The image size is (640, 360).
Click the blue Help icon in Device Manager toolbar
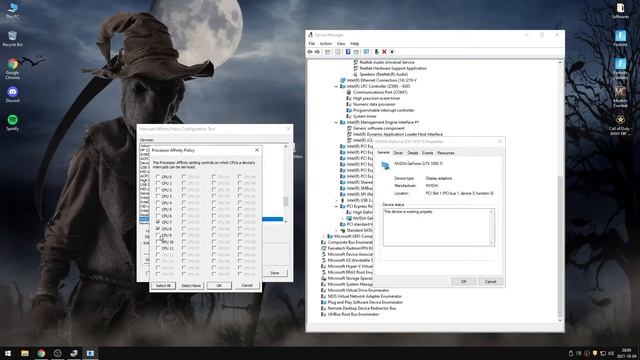[x=348, y=52]
